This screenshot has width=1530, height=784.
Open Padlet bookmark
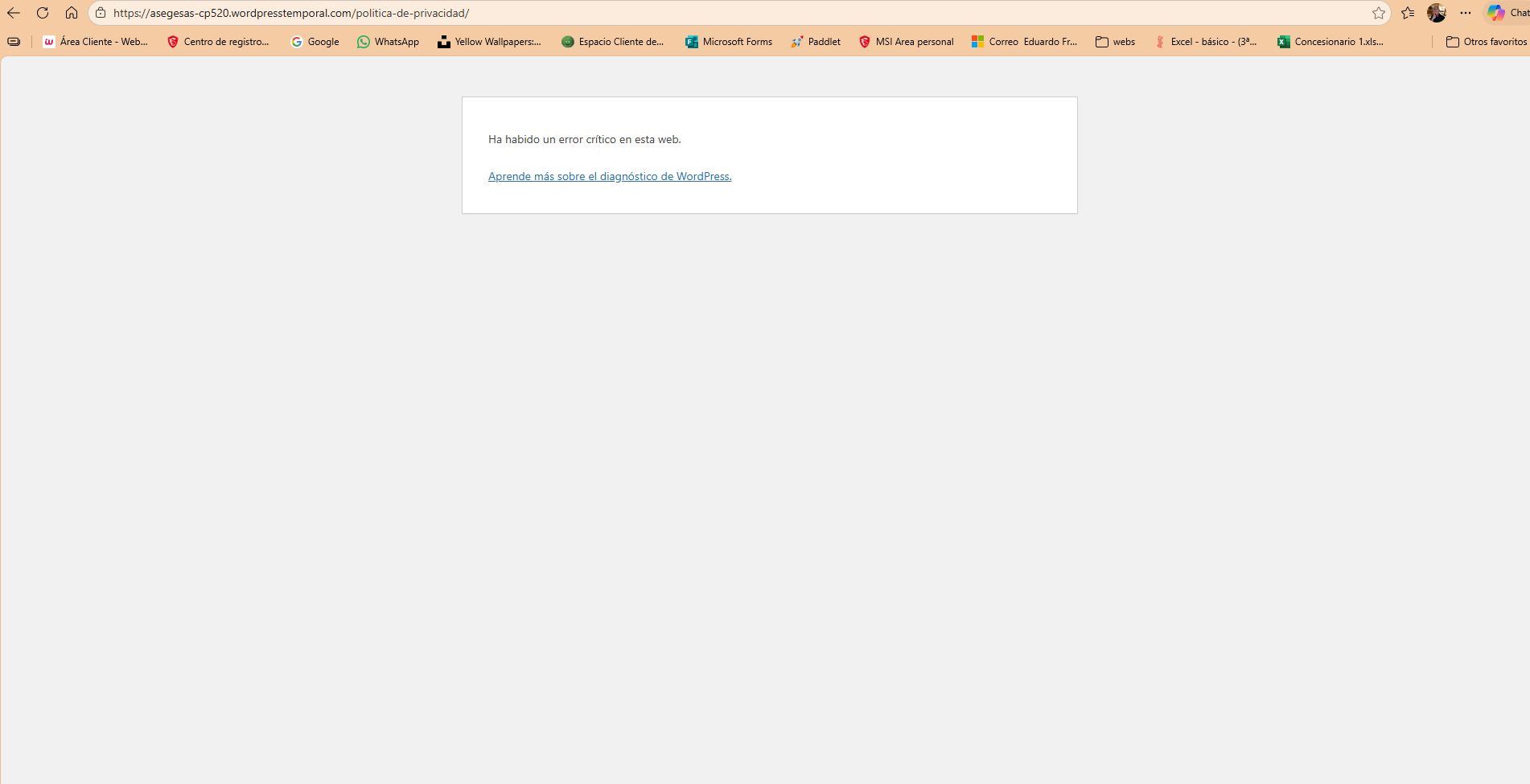coord(815,42)
